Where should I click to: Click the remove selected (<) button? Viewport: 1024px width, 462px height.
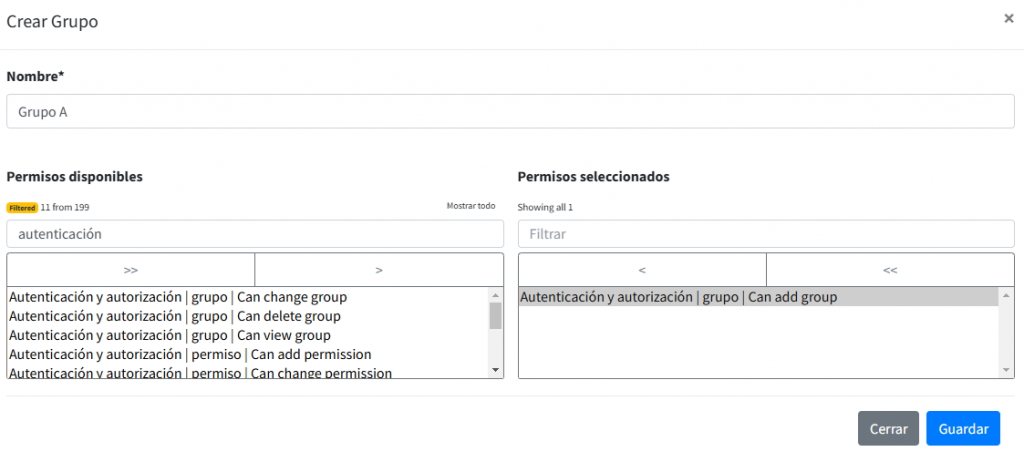pos(642,270)
